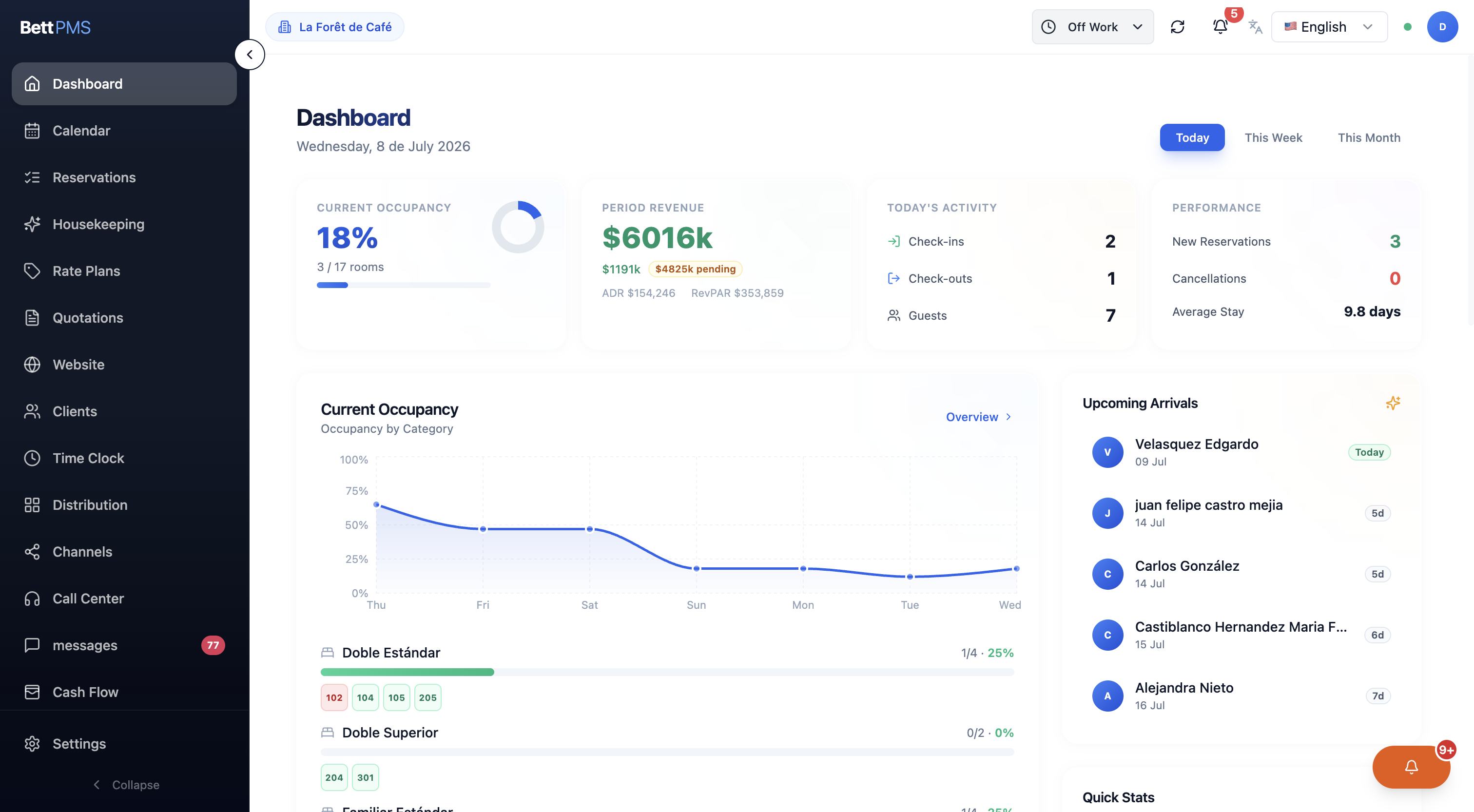This screenshot has width=1474, height=812.
Task: Click the Check-ins activity row
Action: (x=1001, y=241)
